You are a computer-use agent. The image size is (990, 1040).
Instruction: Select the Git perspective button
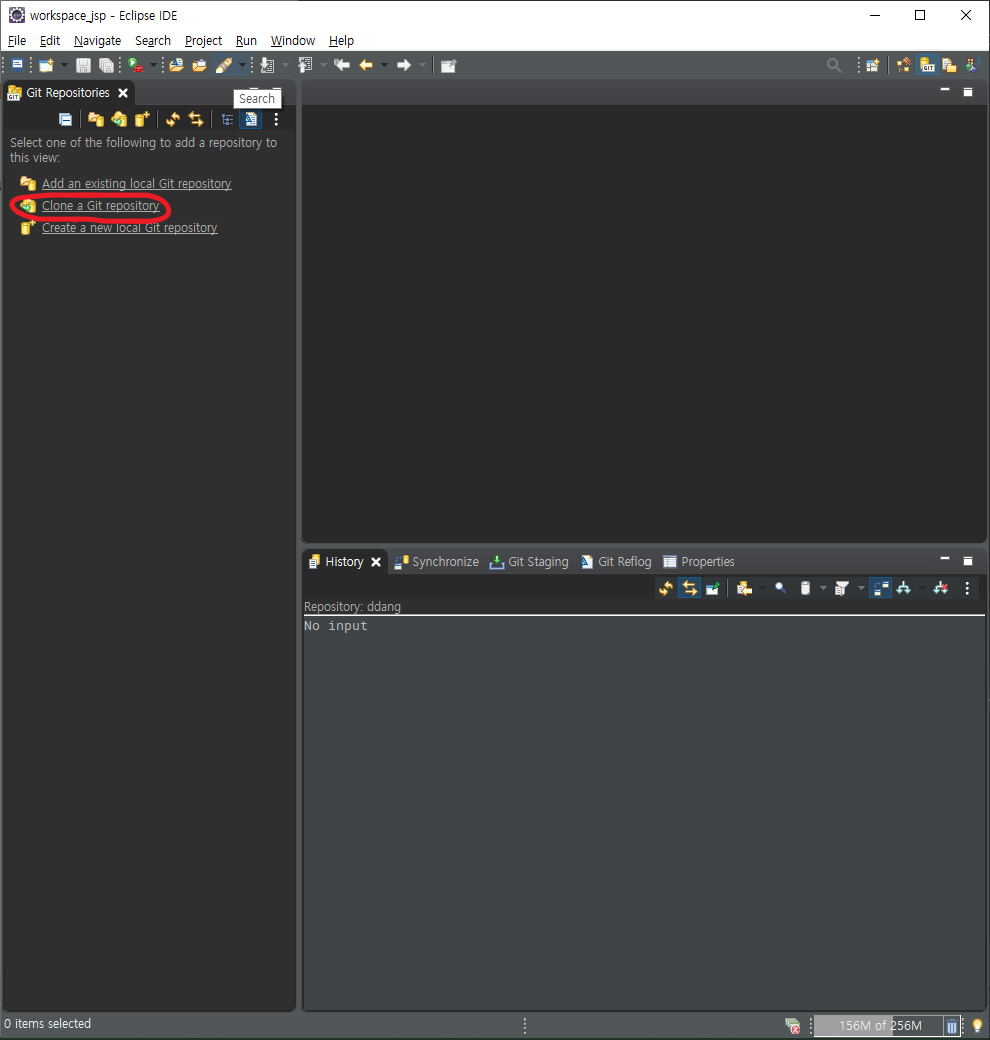(x=927, y=65)
